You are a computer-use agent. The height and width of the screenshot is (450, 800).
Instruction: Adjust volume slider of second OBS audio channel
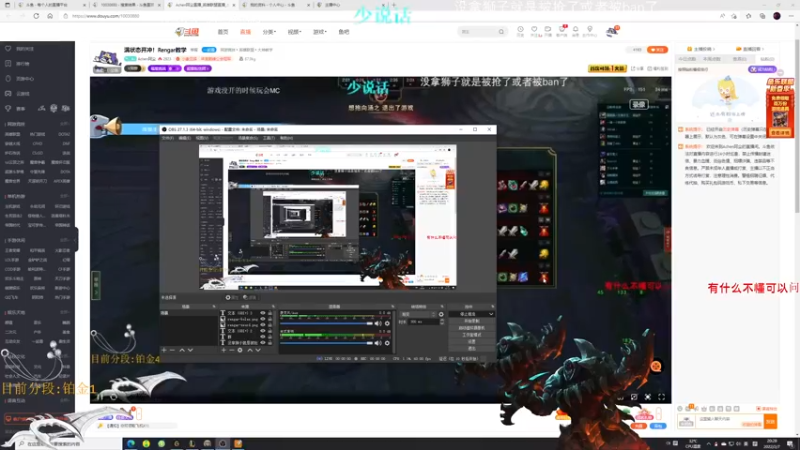pos(327,343)
